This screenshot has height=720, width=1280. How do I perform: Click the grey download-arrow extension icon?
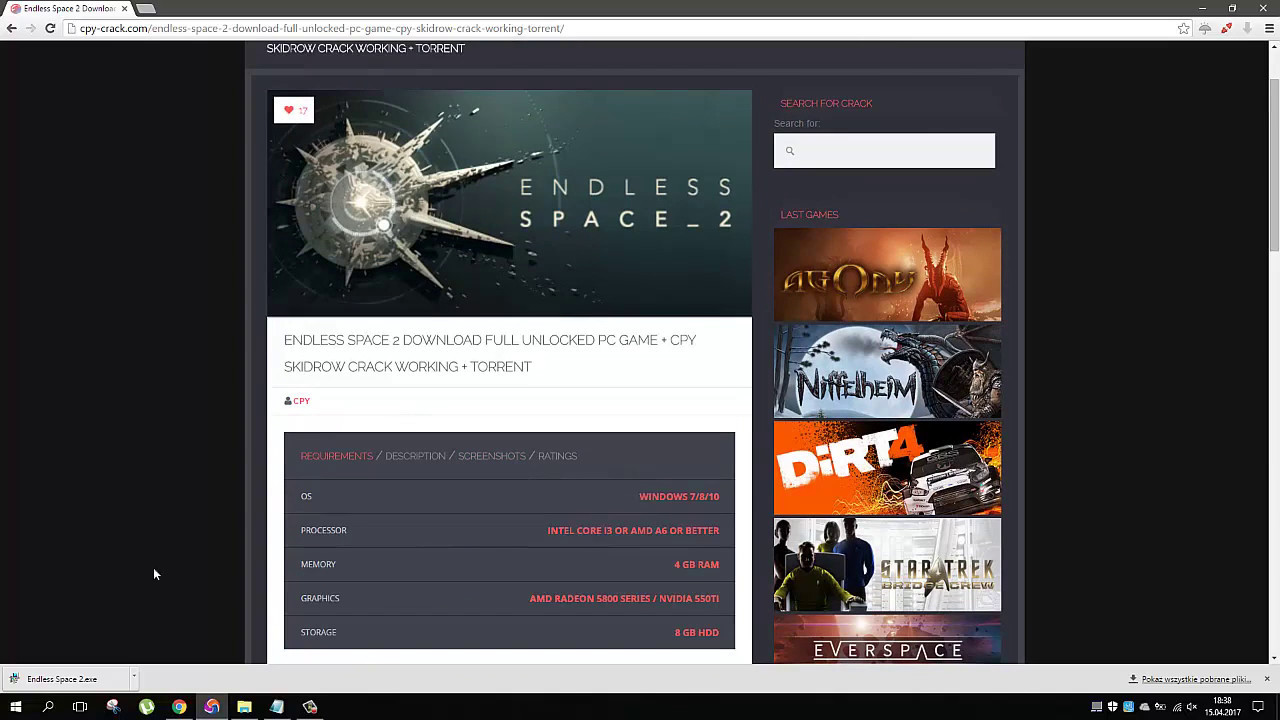(x=1247, y=28)
